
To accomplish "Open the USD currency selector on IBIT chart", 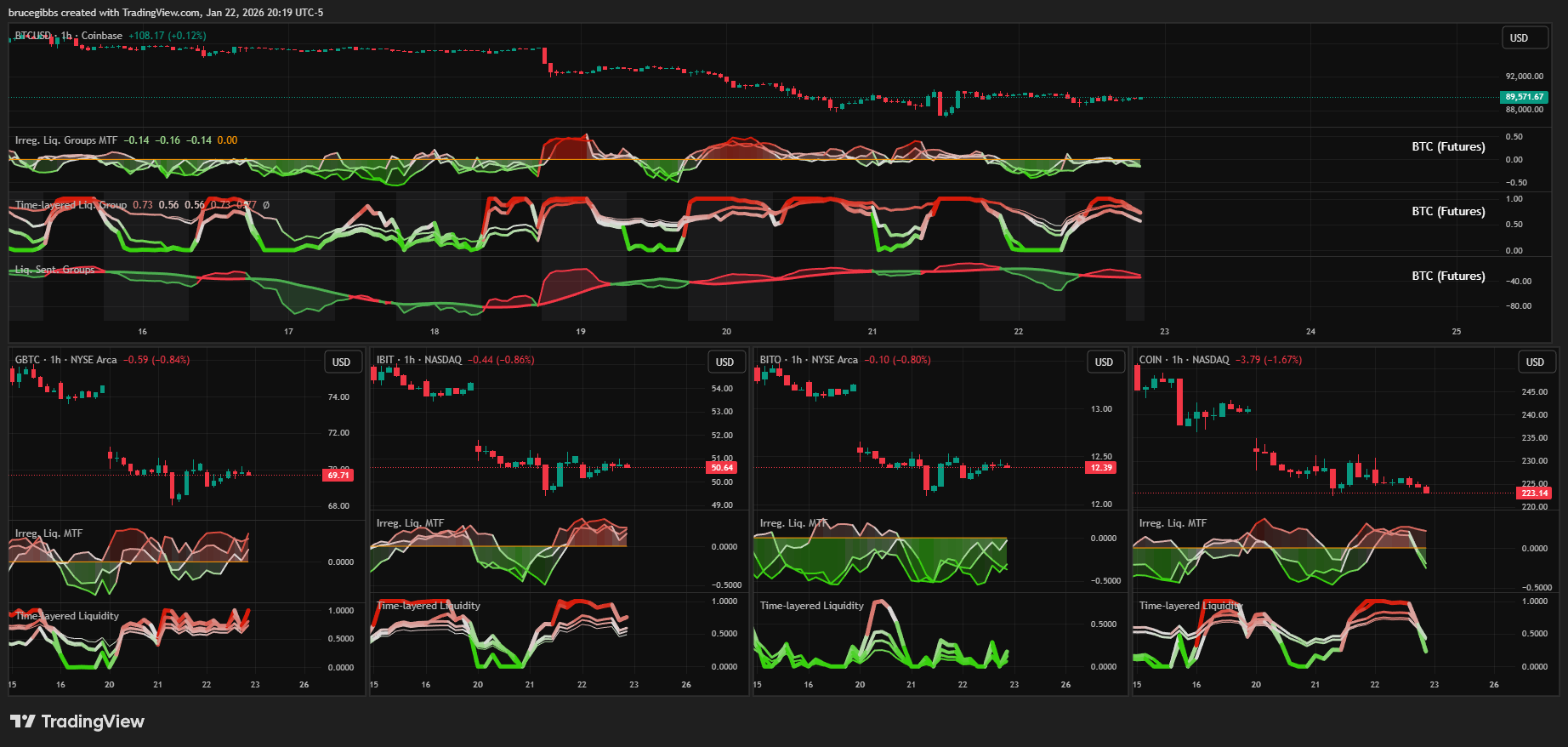I will tap(724, 362).
